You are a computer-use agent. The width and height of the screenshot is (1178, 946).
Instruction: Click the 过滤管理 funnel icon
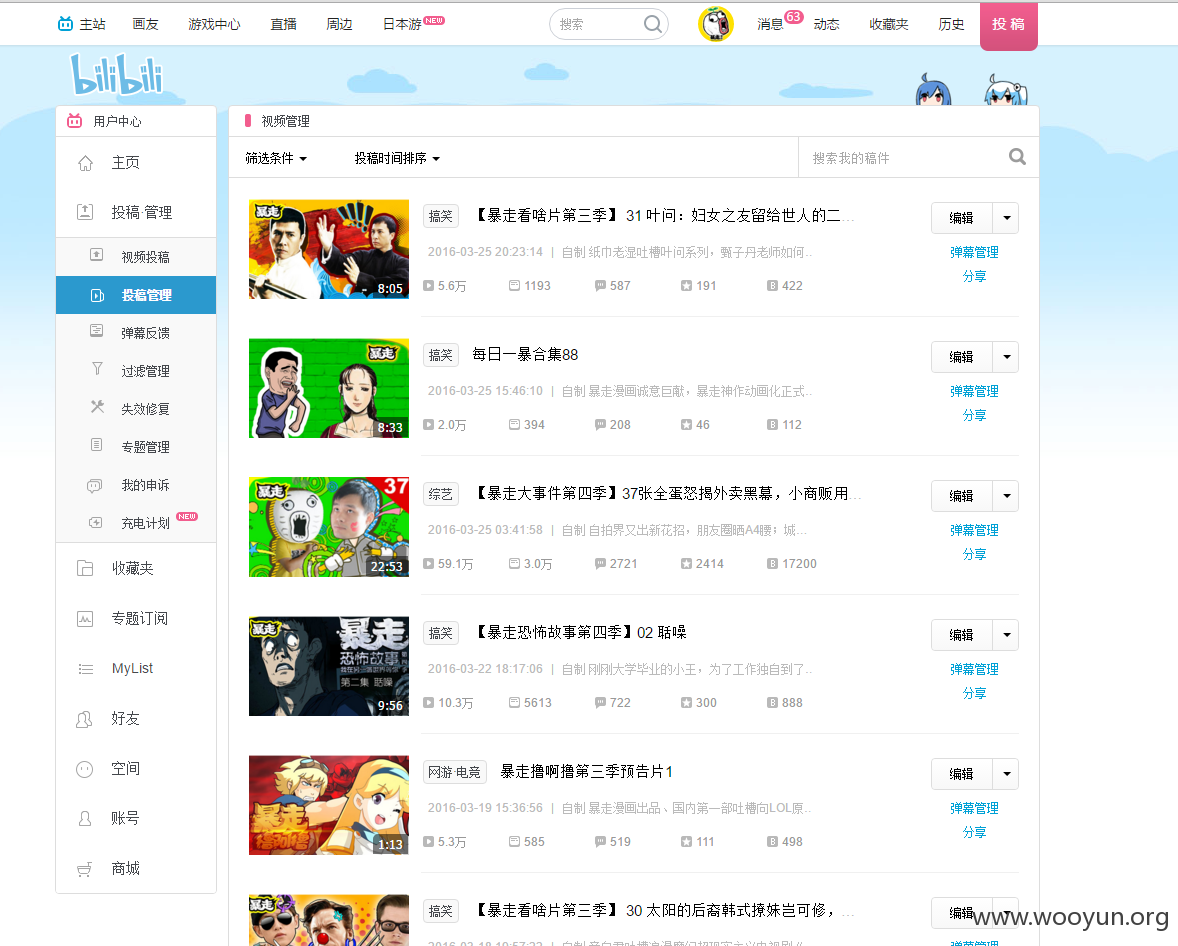[x=97, y=368]
